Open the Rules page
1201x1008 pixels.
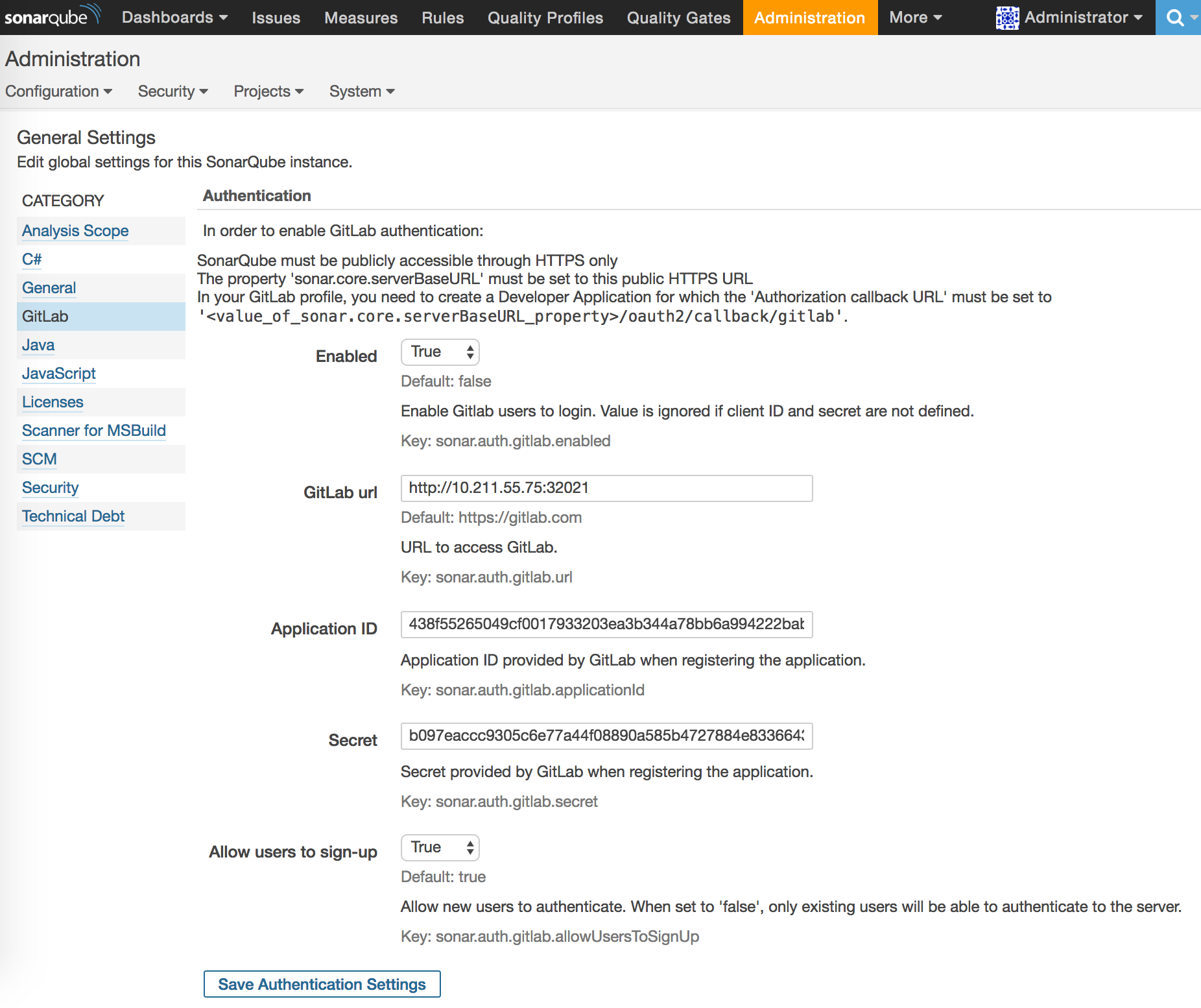(x=442, y=18)
